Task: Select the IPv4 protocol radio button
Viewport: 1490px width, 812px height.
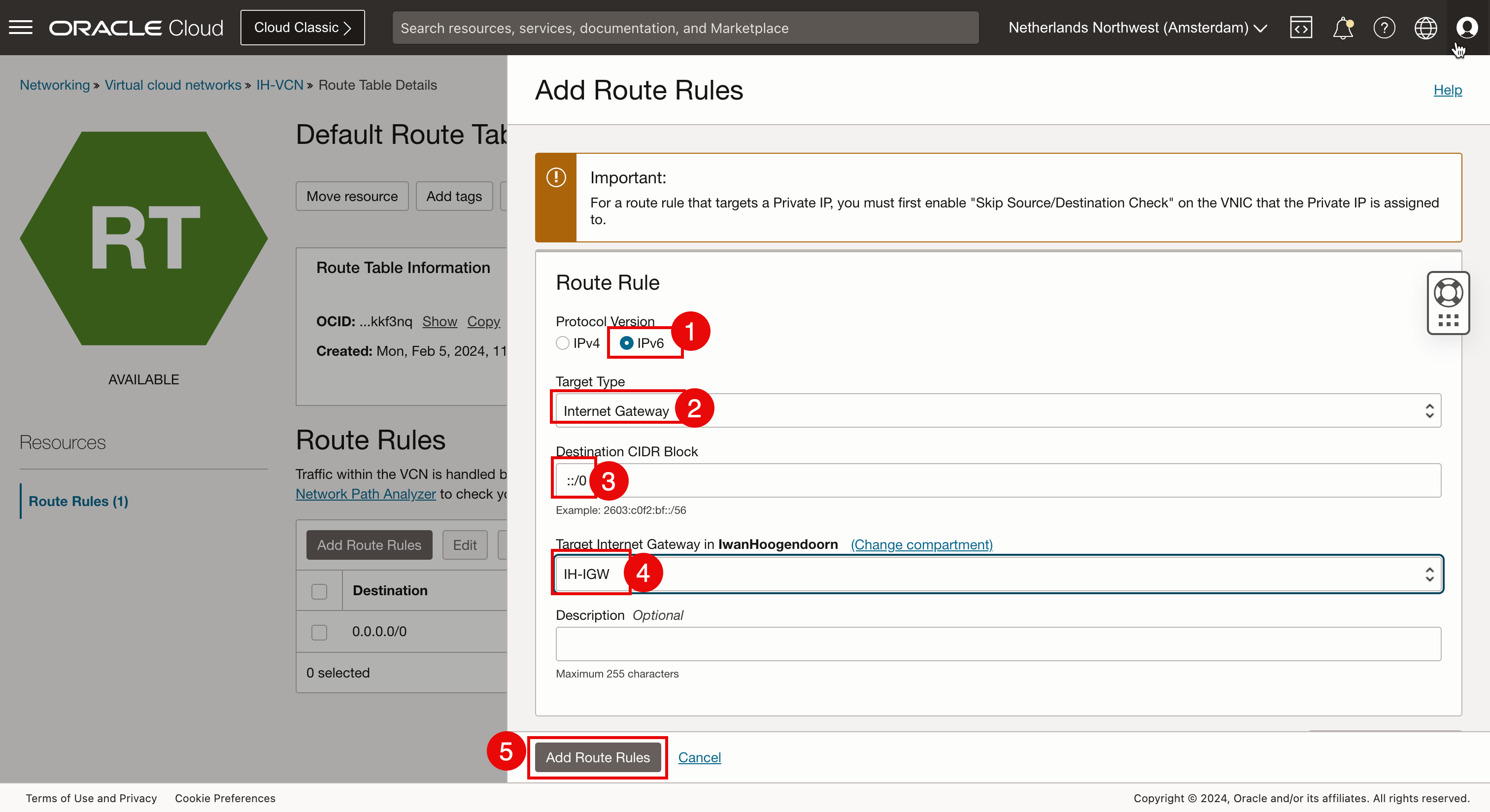Action: [563, 343]
